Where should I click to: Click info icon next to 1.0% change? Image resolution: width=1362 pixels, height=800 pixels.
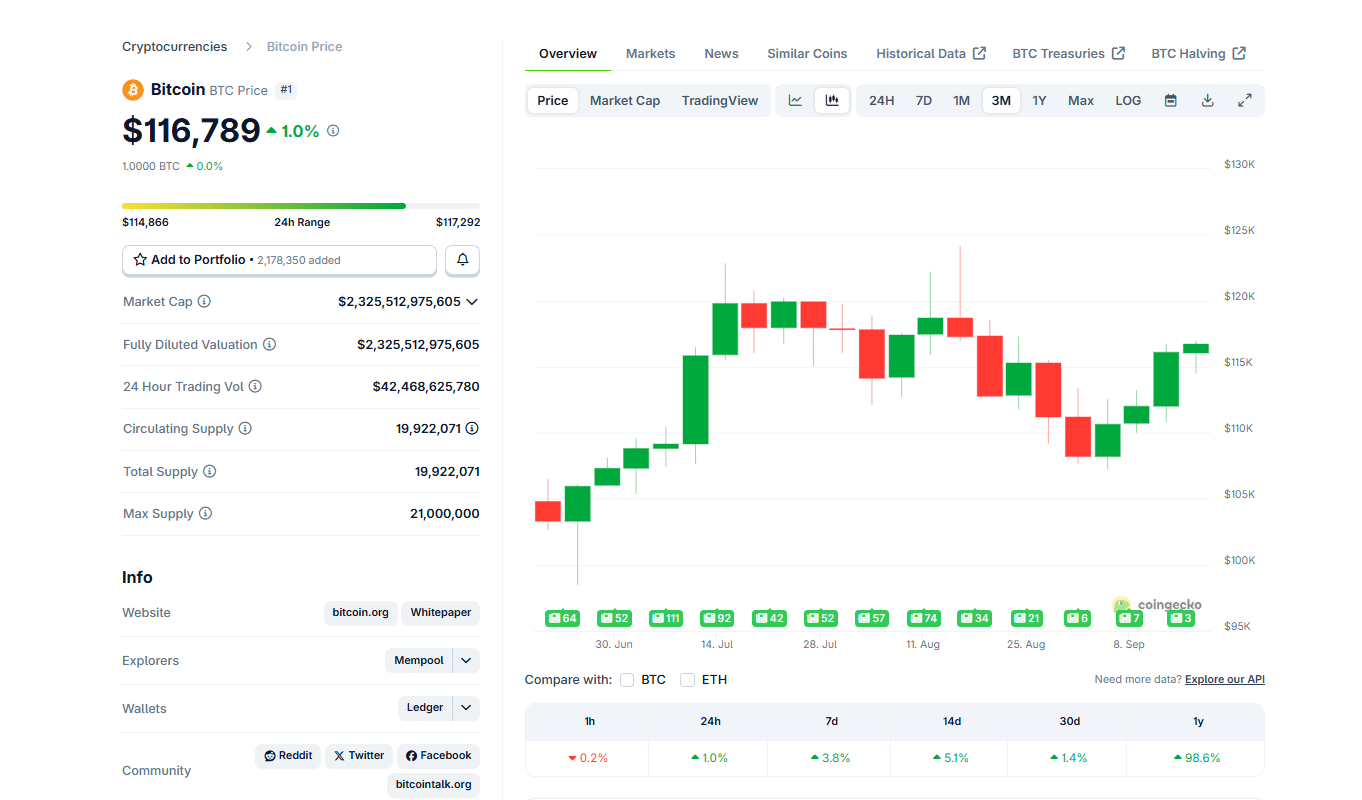333,131
